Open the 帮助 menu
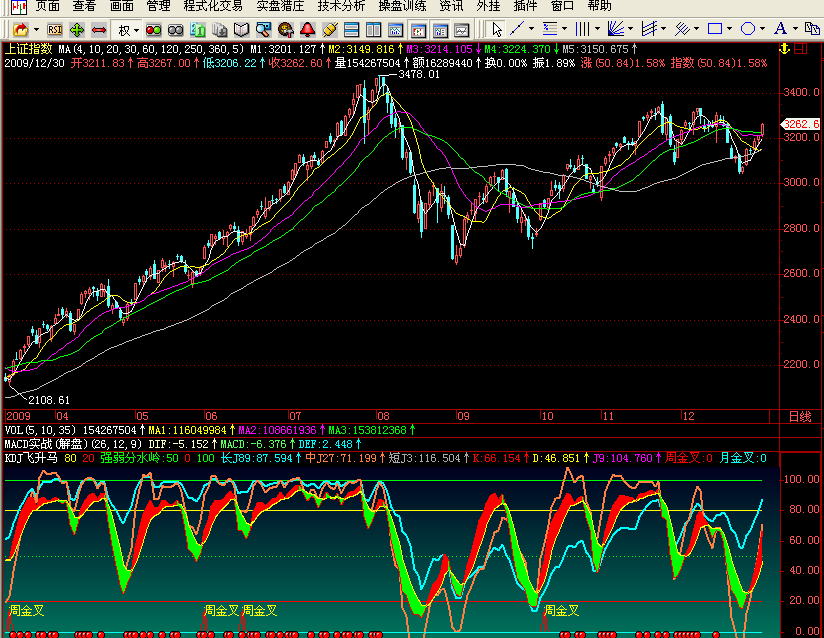The height and width of the screenshot is (638, 824). click(x=599, y=6)
